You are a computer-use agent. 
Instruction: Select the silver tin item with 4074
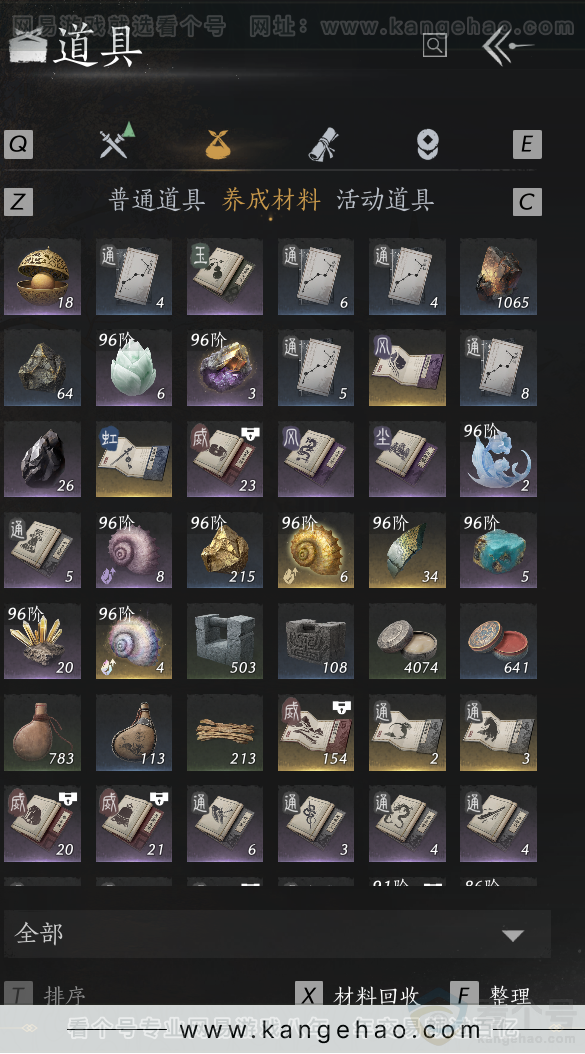407,641
